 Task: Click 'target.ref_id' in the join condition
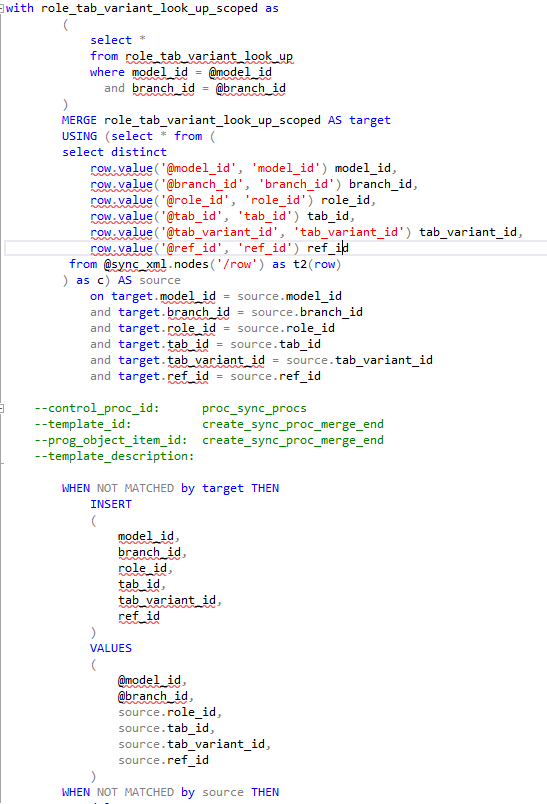(x=163, y=376)
